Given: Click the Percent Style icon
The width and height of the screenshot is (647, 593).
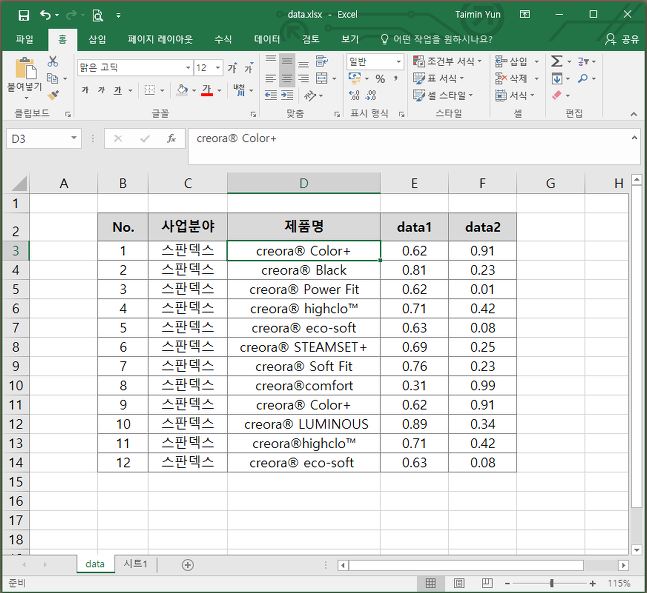Looking at the screenshot, I should [x=380, y=78].
